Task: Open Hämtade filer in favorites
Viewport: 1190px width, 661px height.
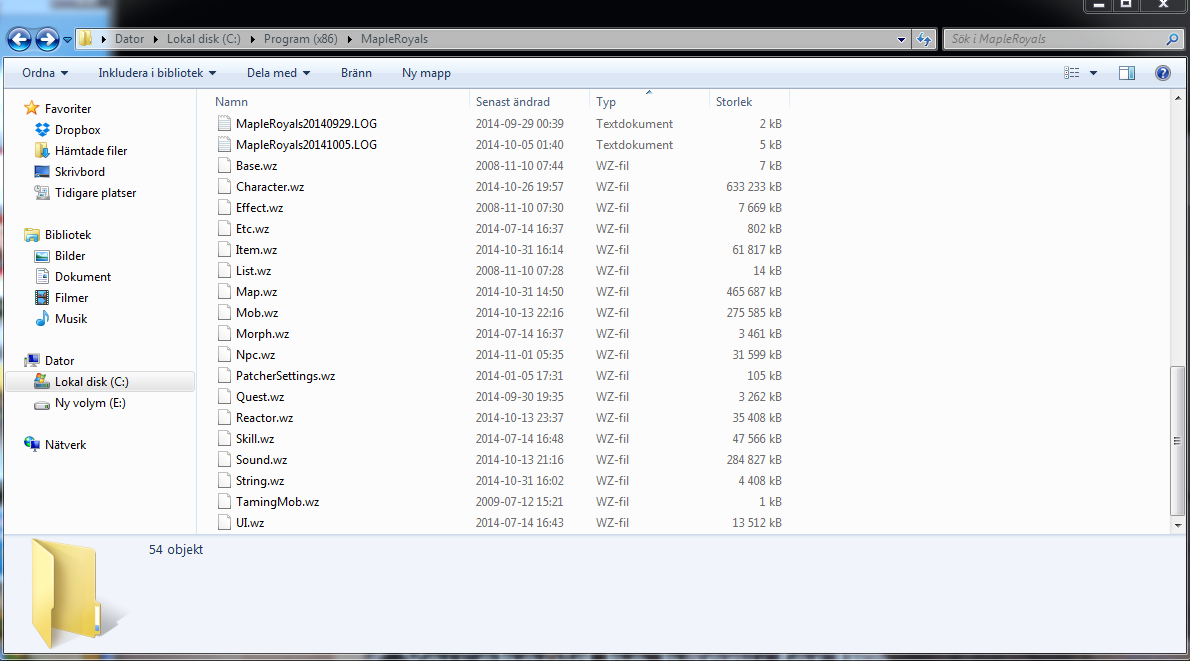Action: click(x=91, y=151)
